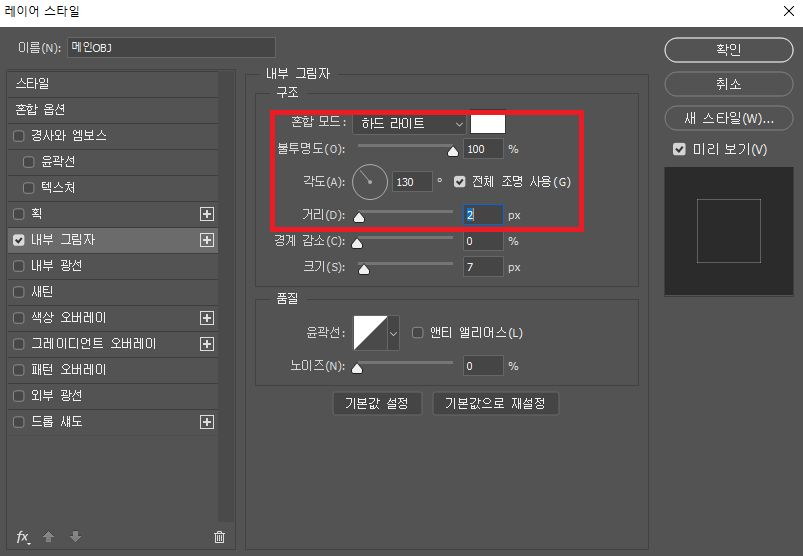Click the 경계 감소 value field
The image size is (803, 556).
coord(483,241)
